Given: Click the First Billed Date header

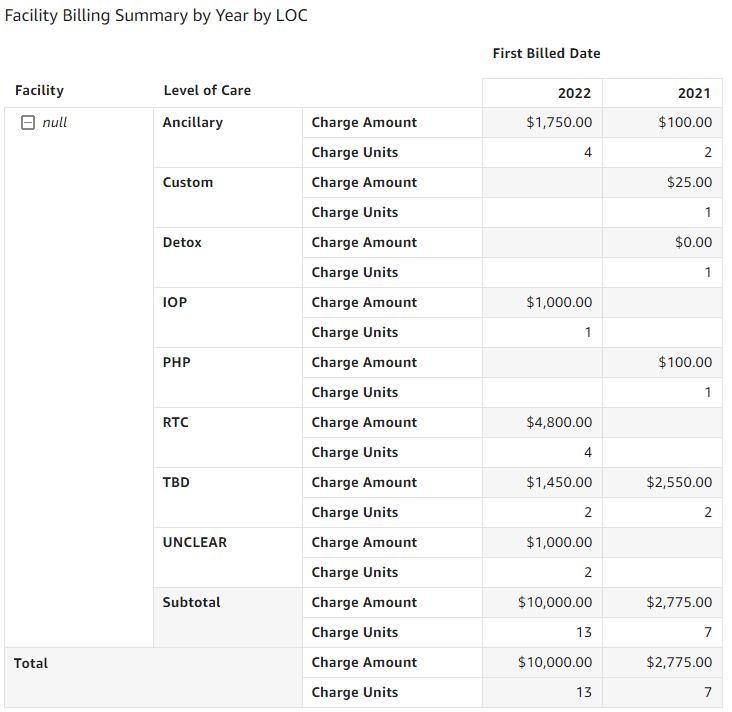Looking at the screenshot, I should [x=546, y=53].
